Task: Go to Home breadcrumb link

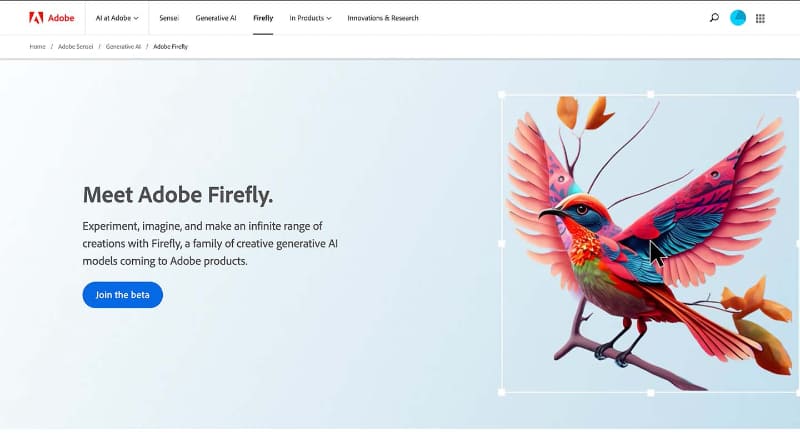Action: [37, 46]
